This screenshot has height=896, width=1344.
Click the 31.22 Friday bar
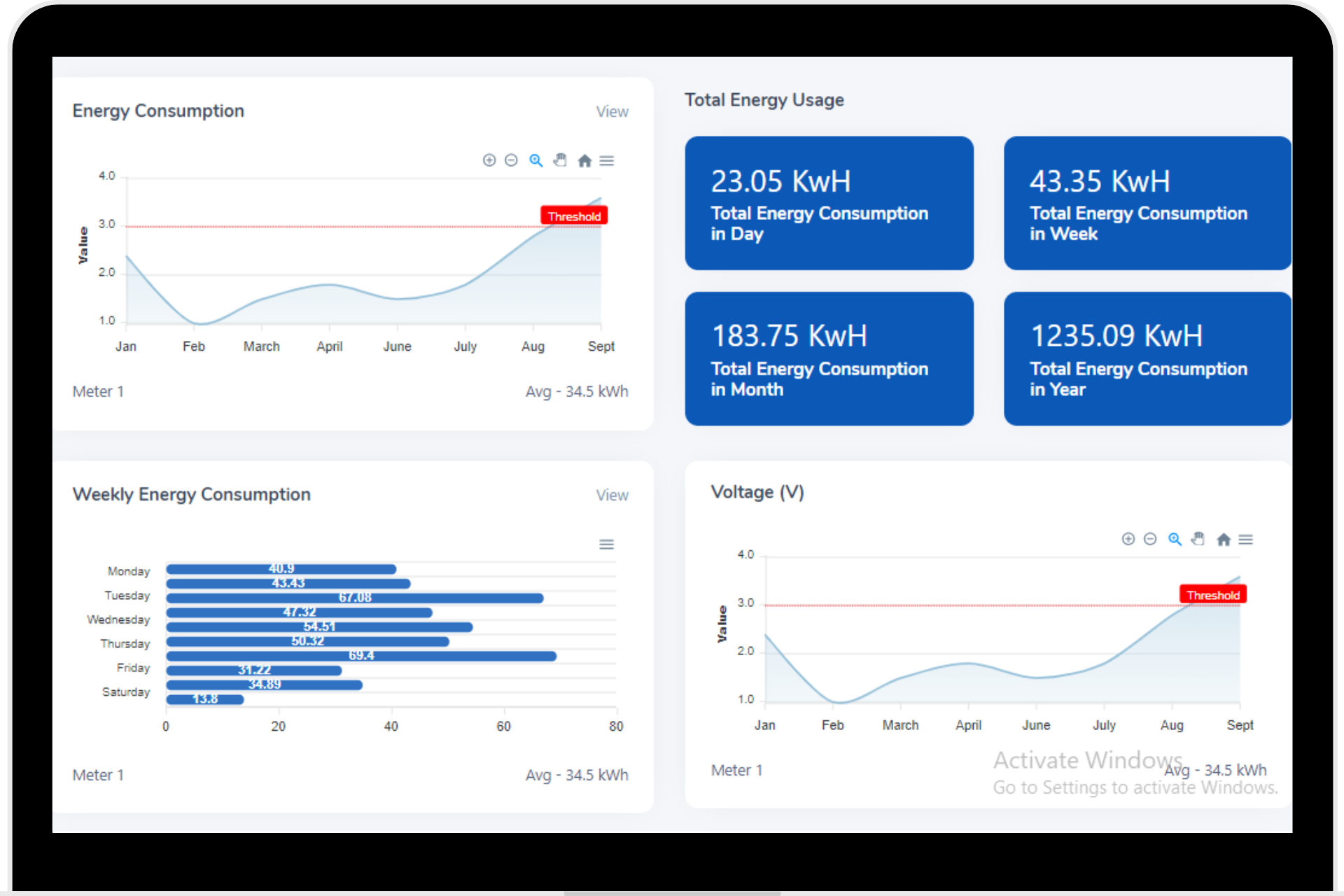[254, 671]
